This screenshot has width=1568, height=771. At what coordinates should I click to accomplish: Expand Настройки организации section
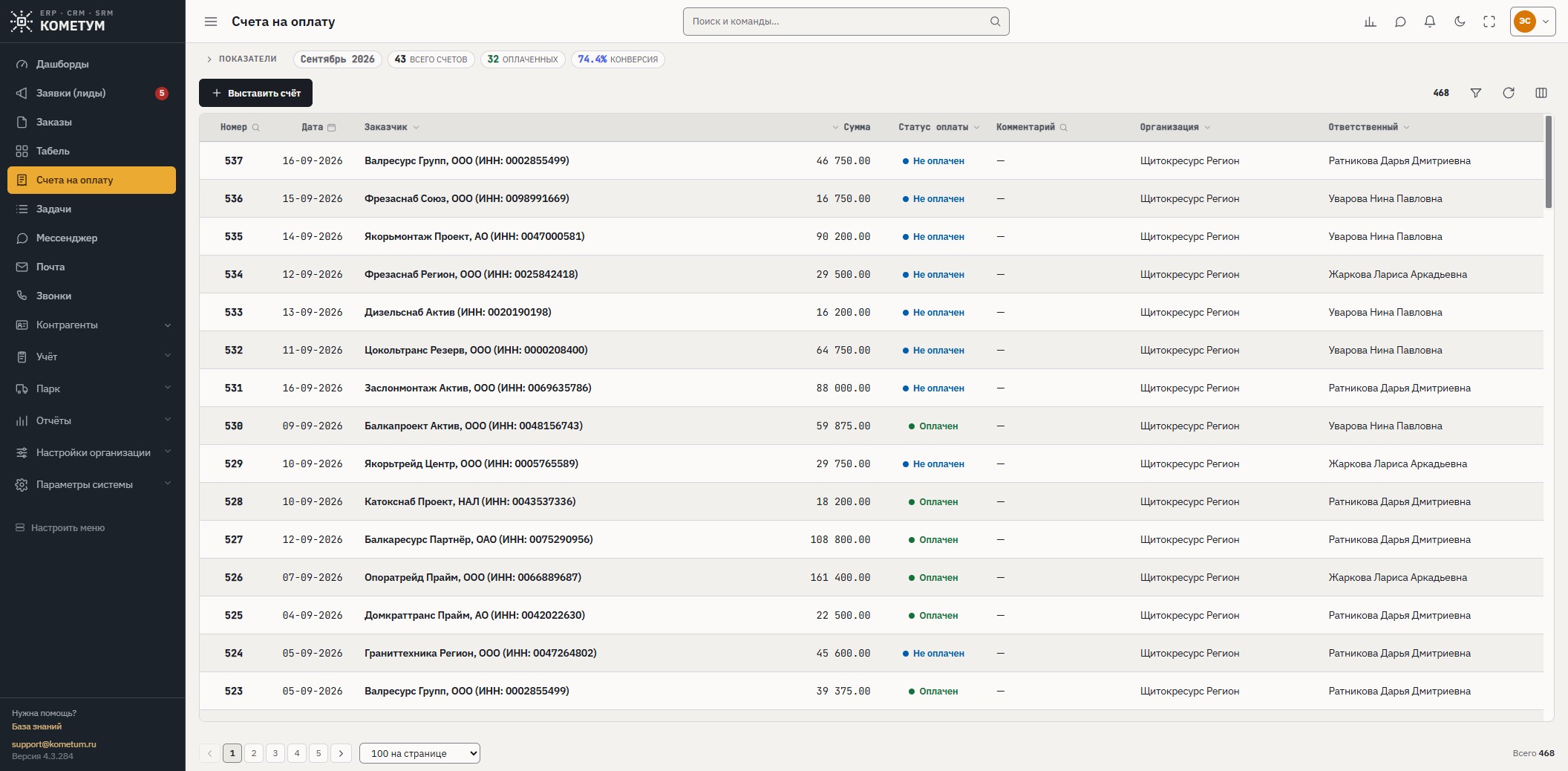91,452
